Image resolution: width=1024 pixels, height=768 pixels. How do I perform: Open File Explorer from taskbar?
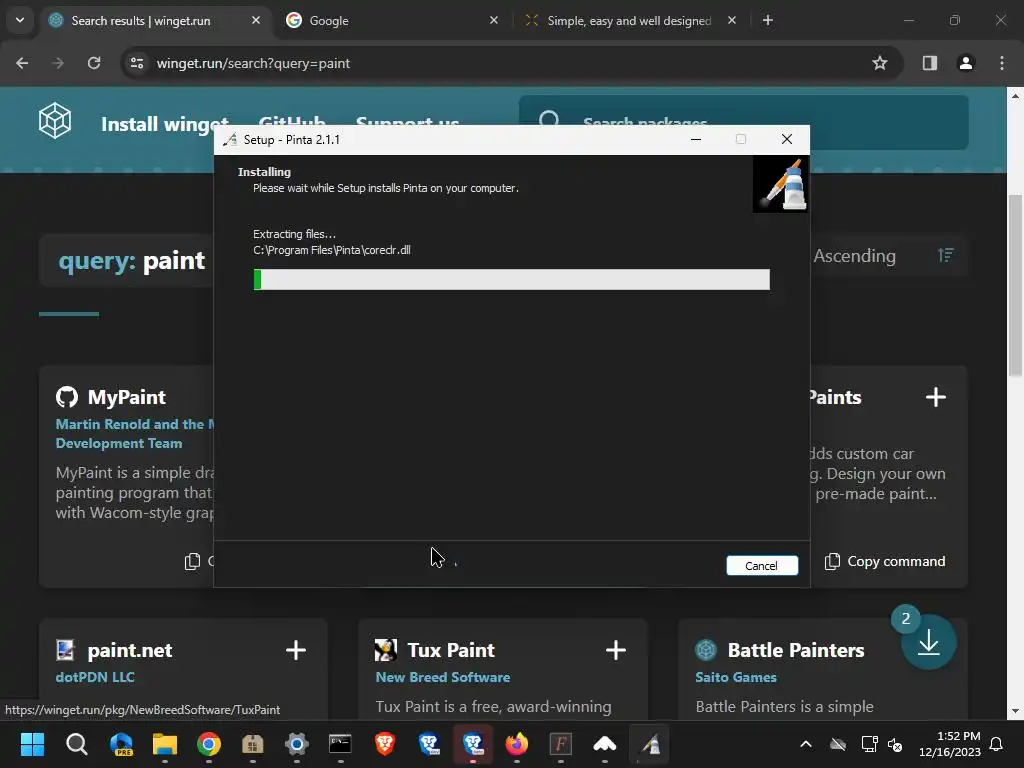pyautogui.click(x=165, y=744)
